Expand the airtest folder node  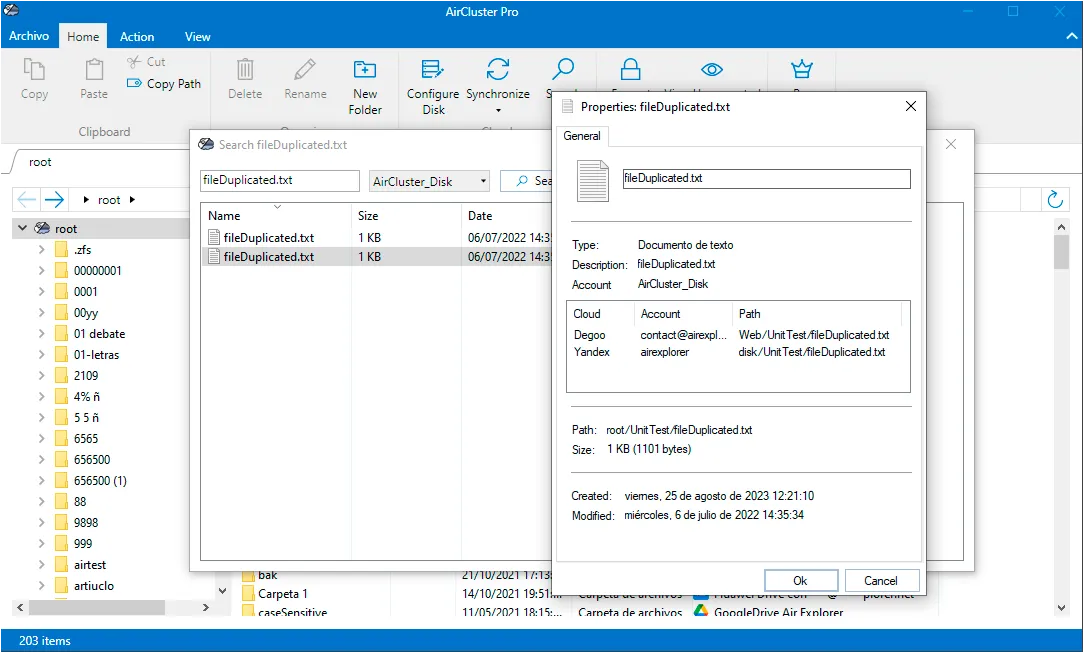click(x=41, y=565)
